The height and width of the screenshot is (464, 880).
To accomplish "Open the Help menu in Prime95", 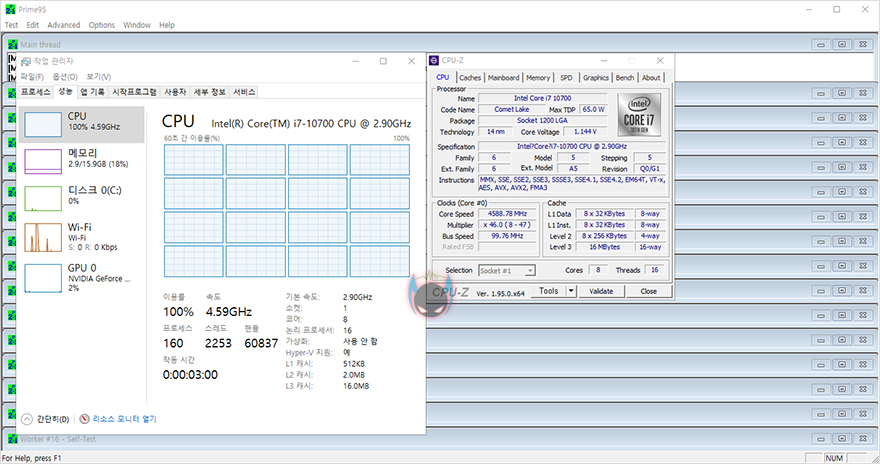I will [167, 25].
